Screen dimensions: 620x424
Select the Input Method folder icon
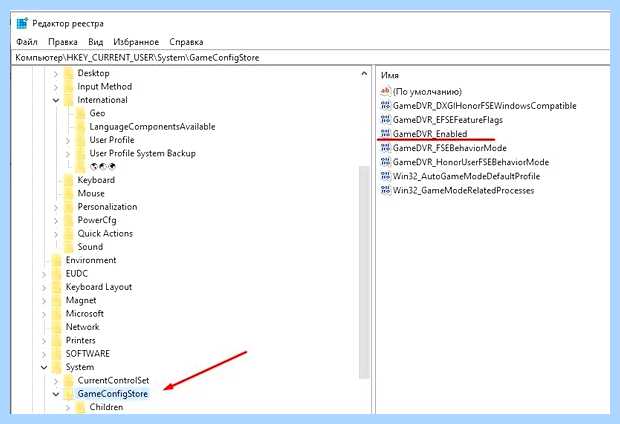tap(68, 87)
